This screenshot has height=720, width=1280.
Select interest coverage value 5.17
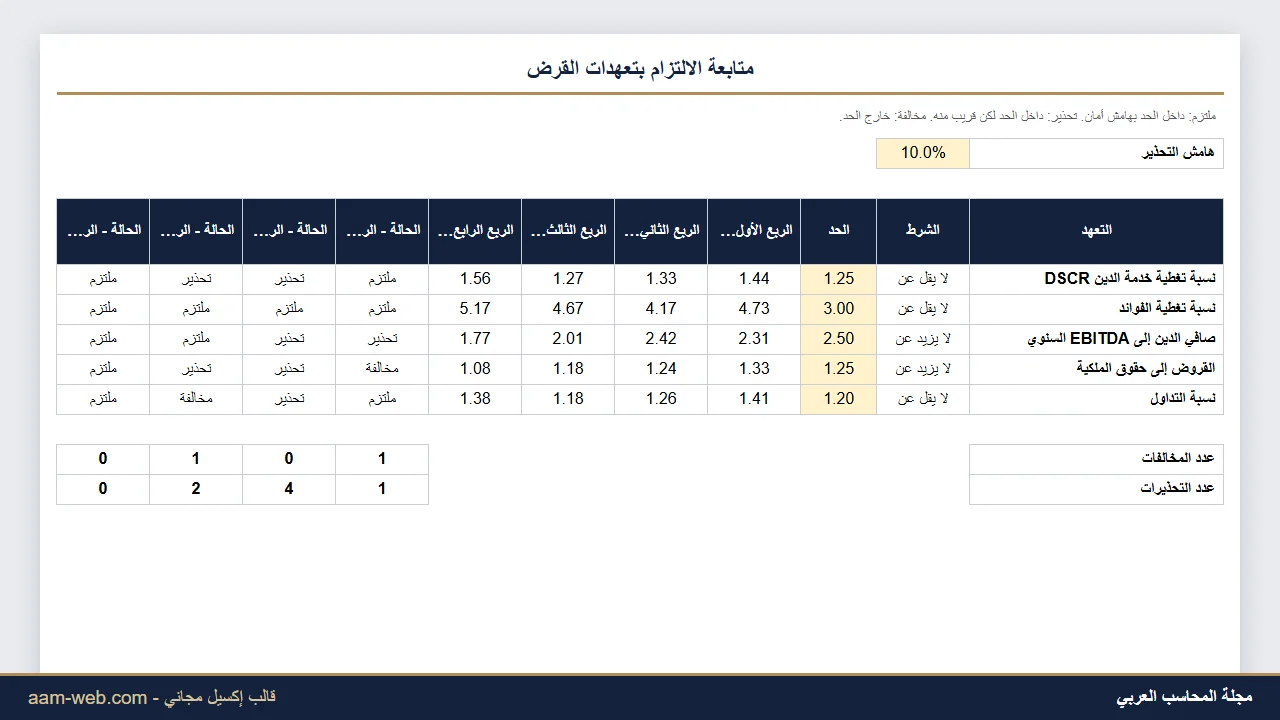point(475,309)
